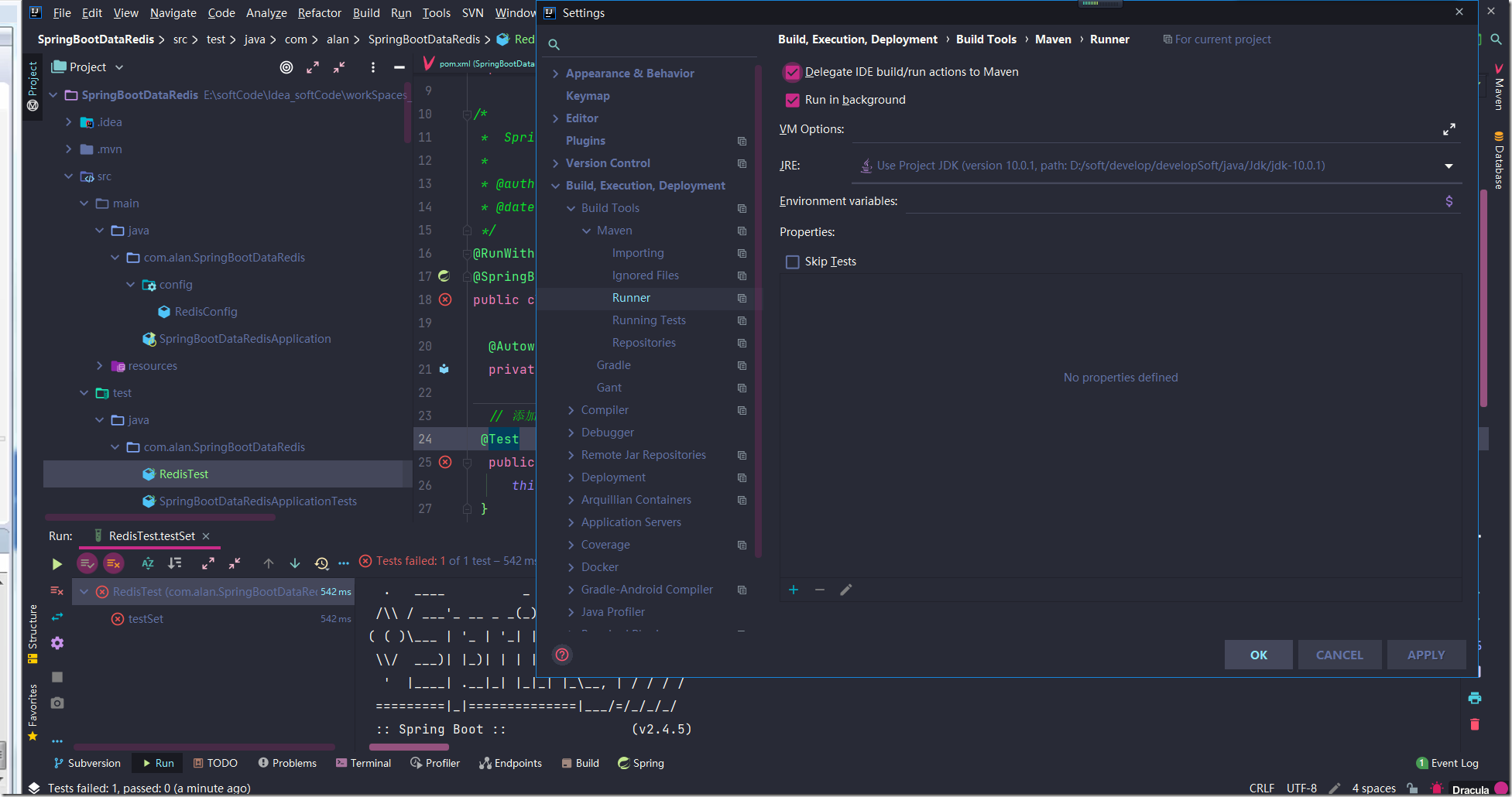Click APPLY in Settings dialog
The width and height of the screenshot is (1512, 797).
pos(1426,655)
